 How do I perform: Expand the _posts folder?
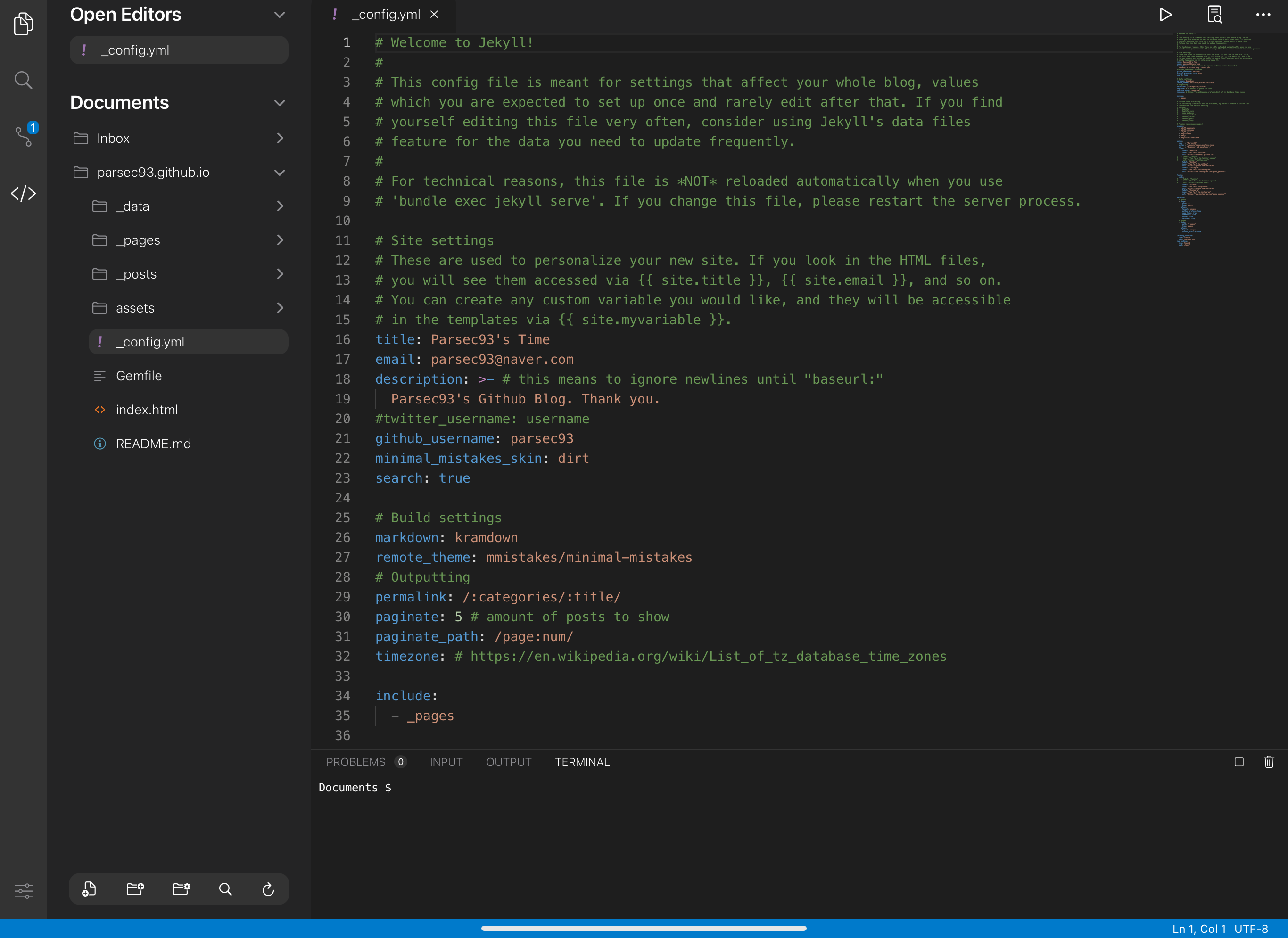(280, 274)
